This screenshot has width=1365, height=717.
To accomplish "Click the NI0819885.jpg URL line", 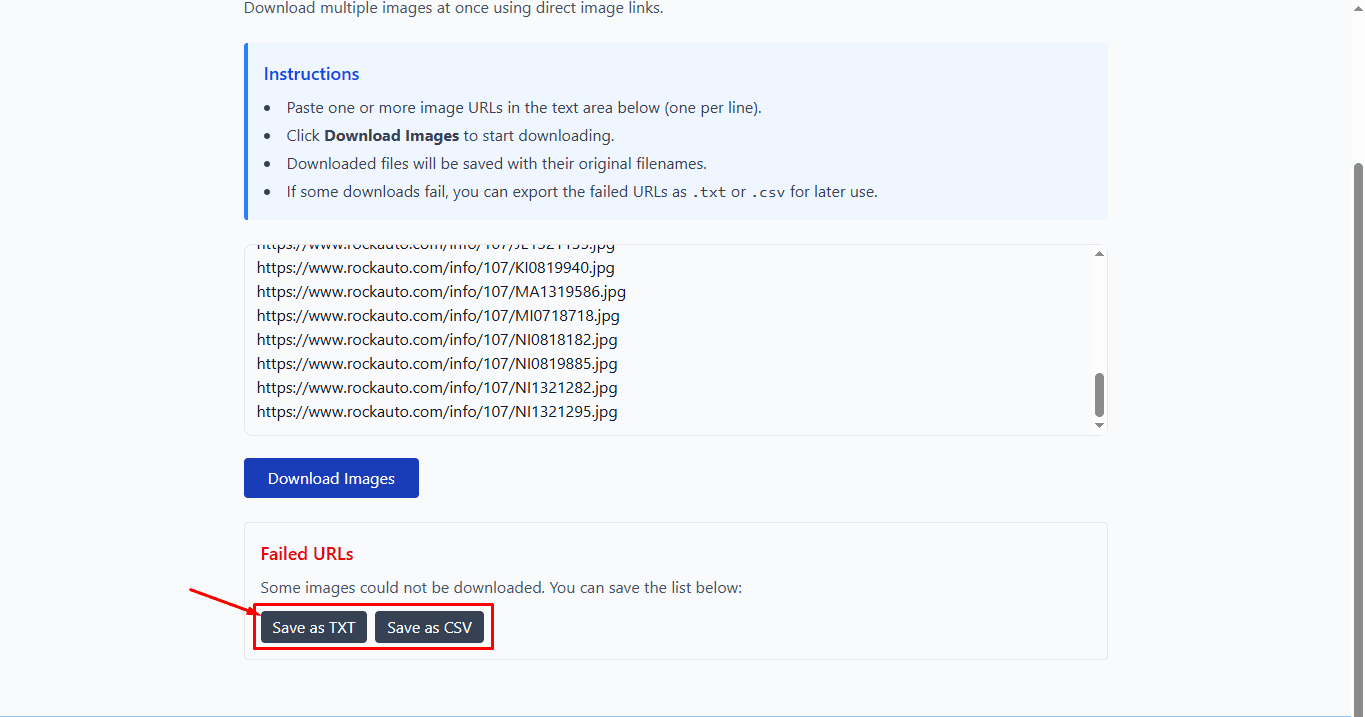I will 437,363.
